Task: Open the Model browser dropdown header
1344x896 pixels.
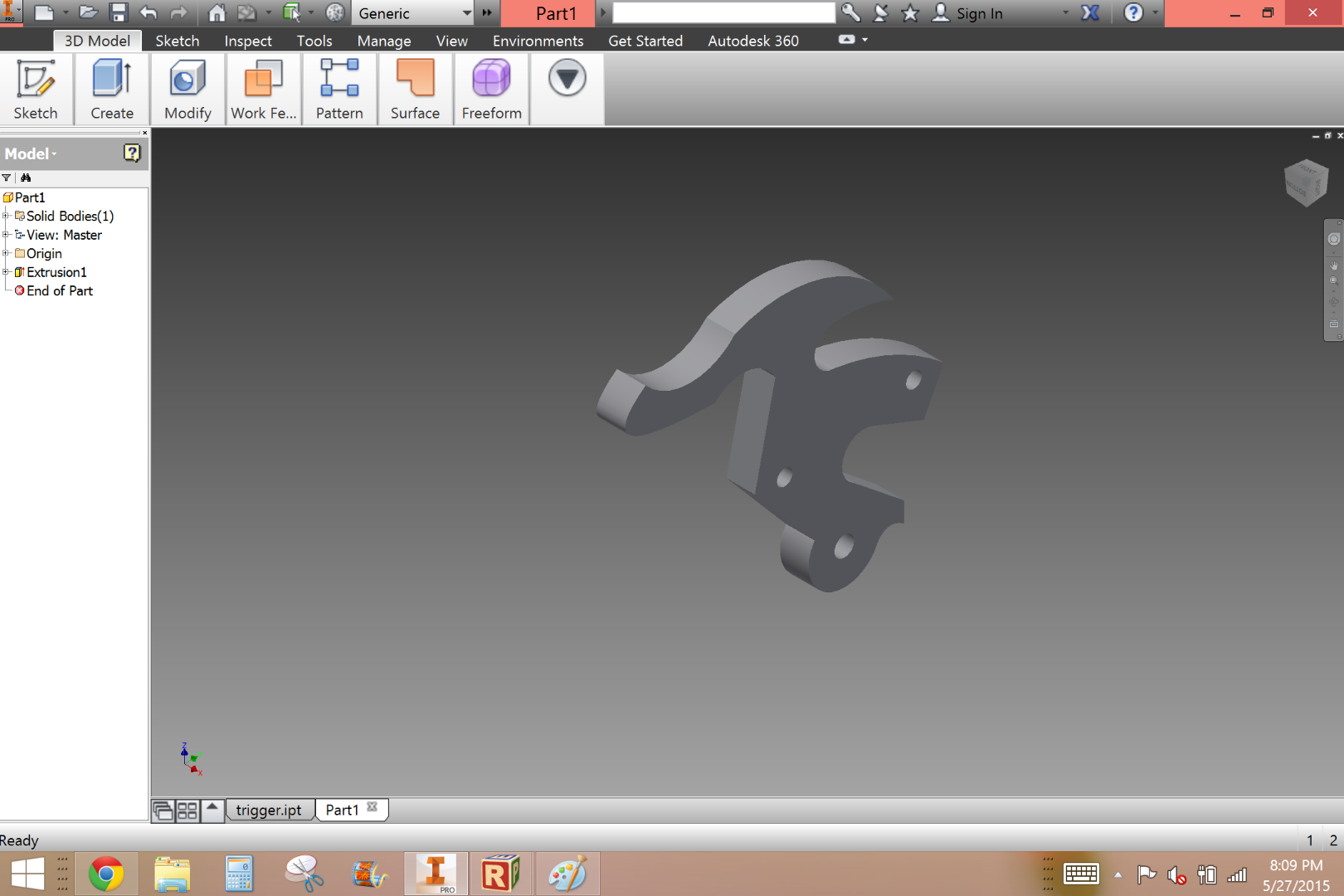Action: pyautogui.click(x=31, y=153)
